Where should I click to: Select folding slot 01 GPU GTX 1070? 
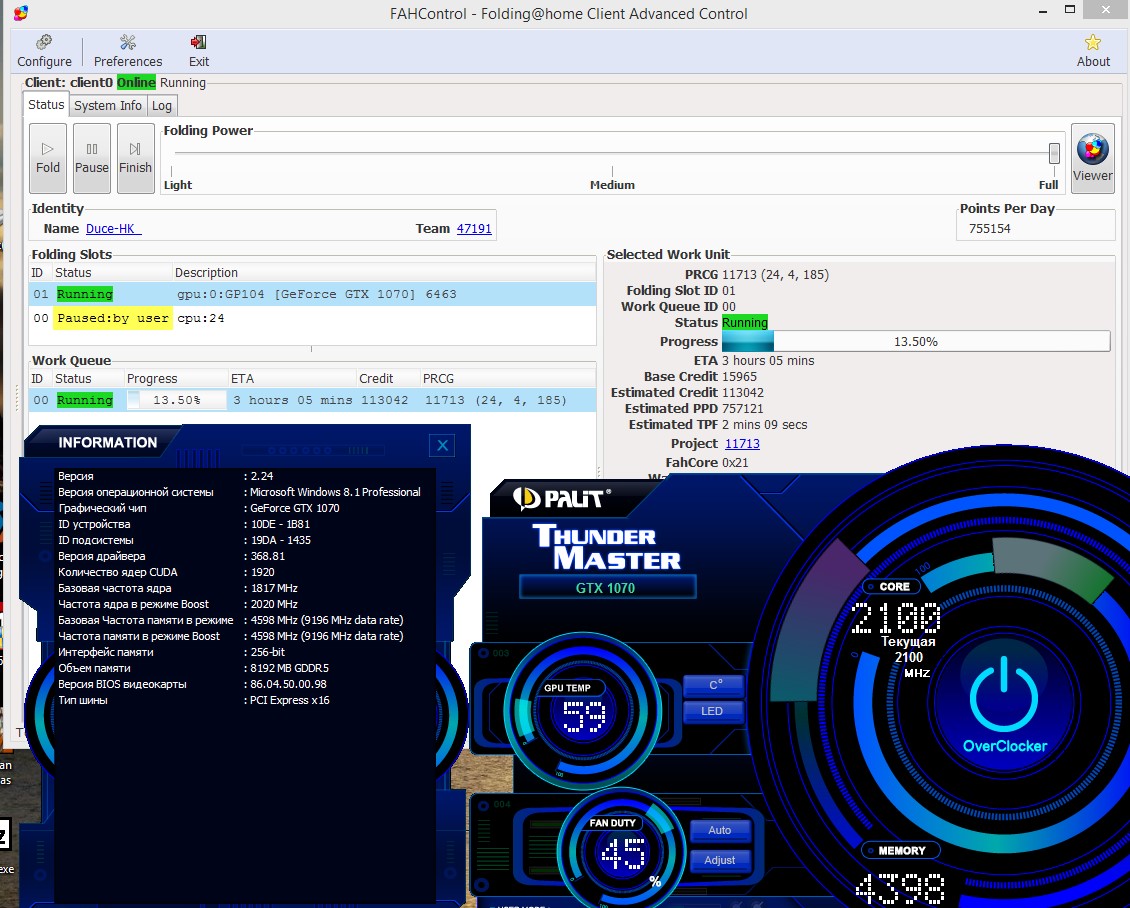tap(312, 294)
